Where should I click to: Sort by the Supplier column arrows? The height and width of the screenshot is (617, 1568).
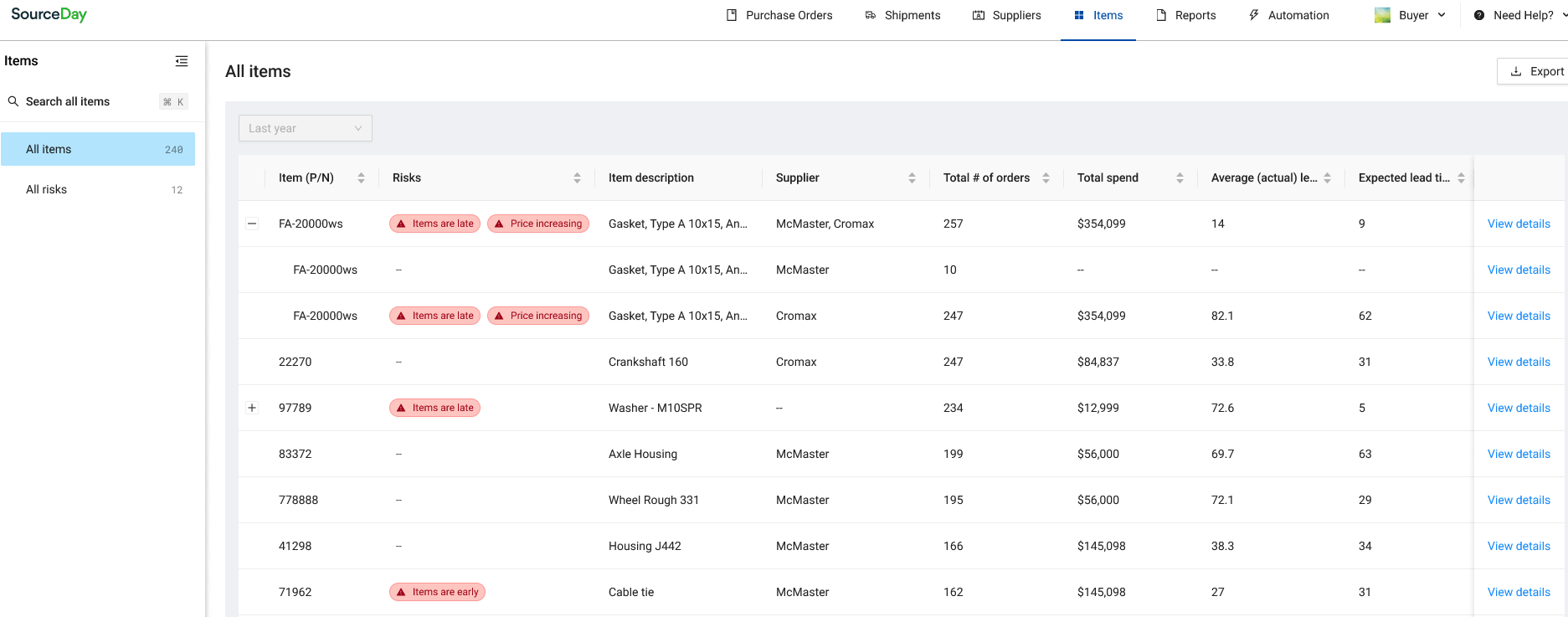912,177
